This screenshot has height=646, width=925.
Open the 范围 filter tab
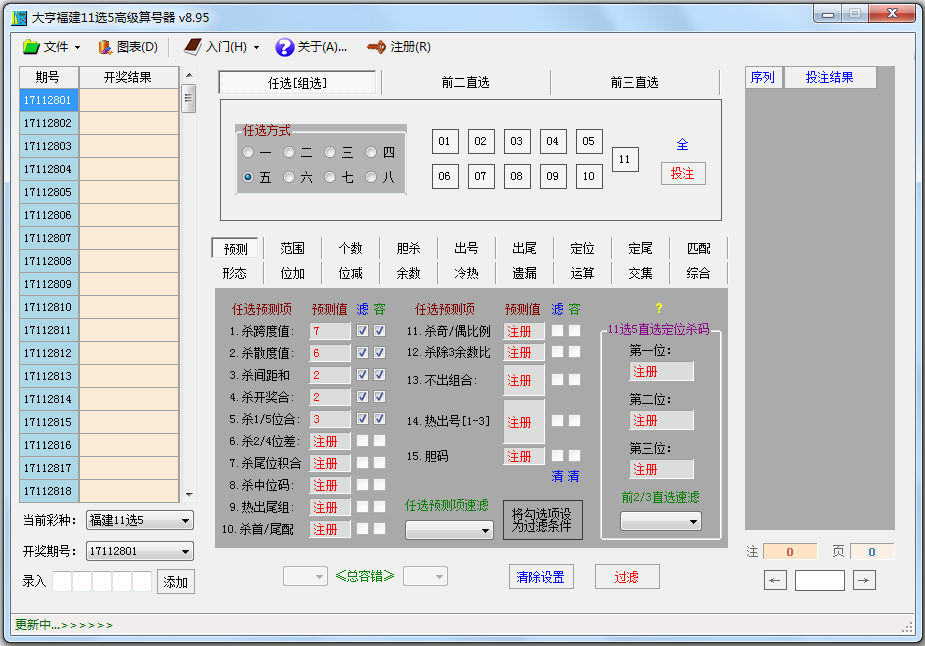[293, 249]
